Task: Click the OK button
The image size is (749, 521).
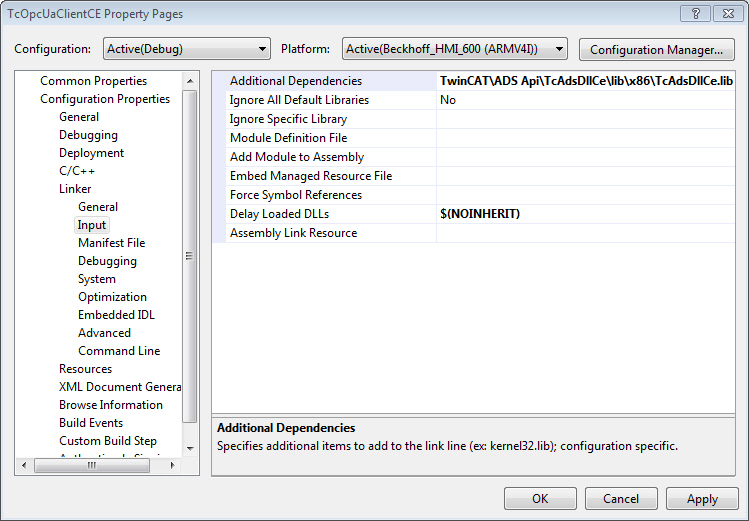Action: click(x=540, y=499)
